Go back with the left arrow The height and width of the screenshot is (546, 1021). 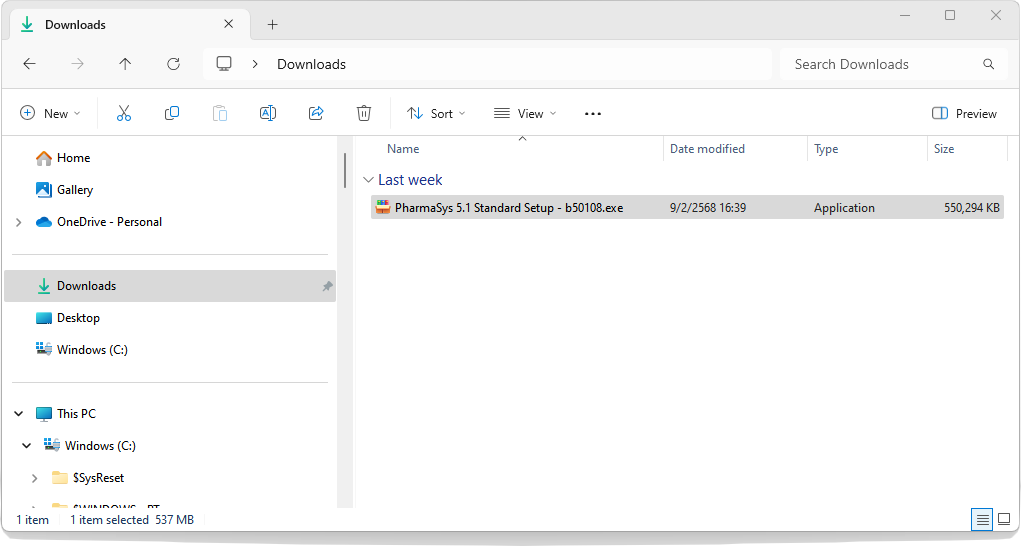tap(29, 64)
